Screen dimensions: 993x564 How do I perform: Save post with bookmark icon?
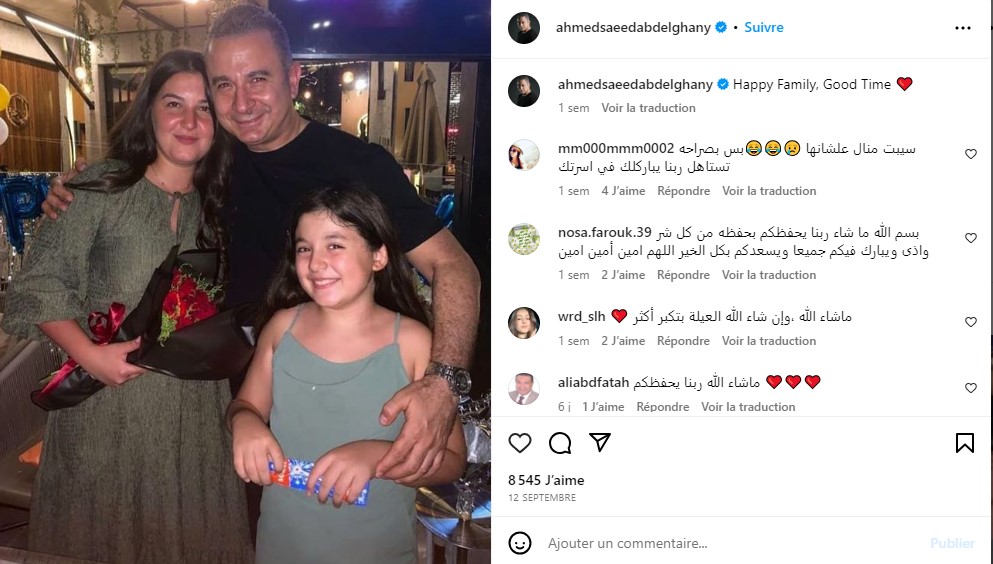pyautogui.click(x=965, y=442)
